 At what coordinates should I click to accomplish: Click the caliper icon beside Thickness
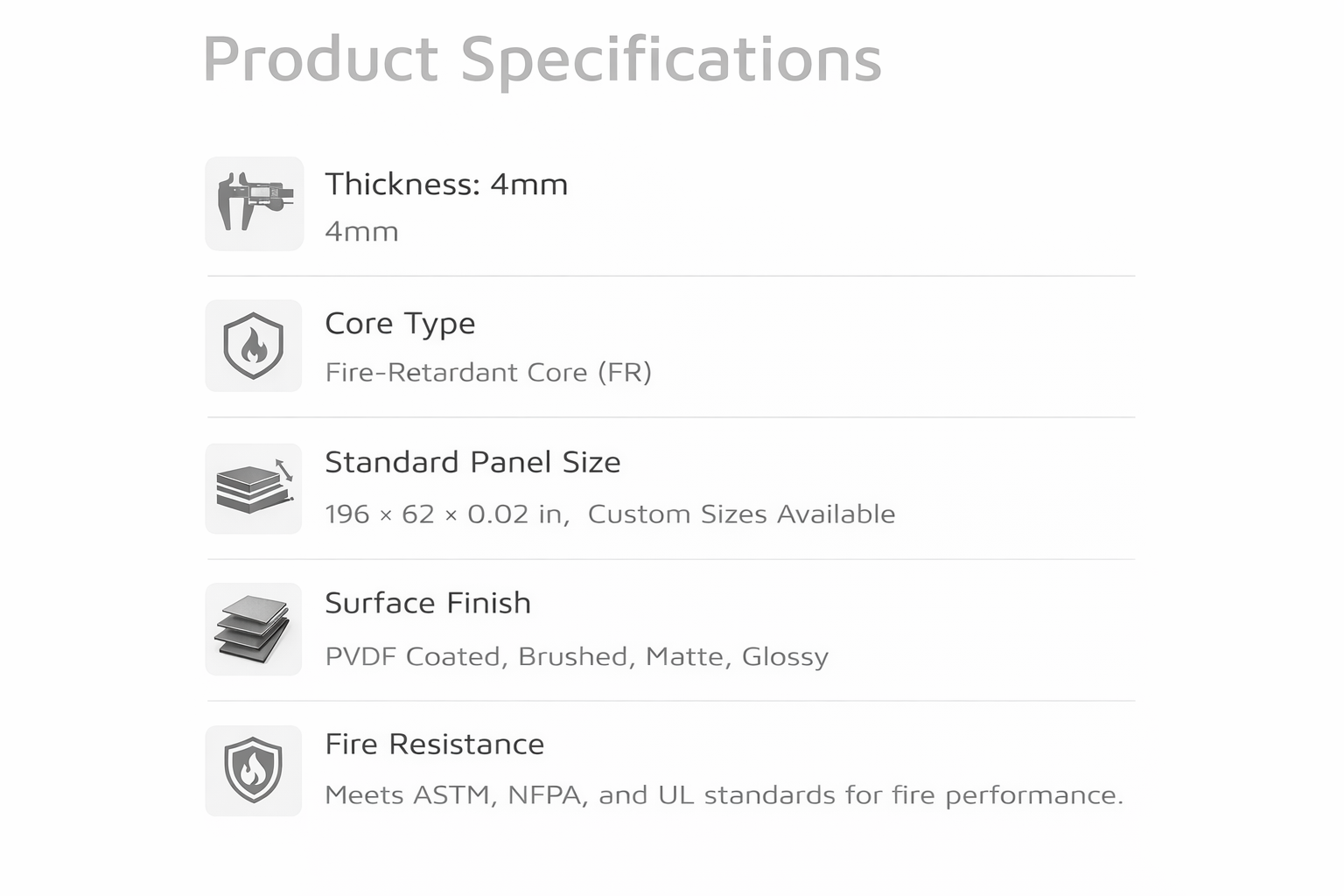pyautogui.click(x=254, y=203)
